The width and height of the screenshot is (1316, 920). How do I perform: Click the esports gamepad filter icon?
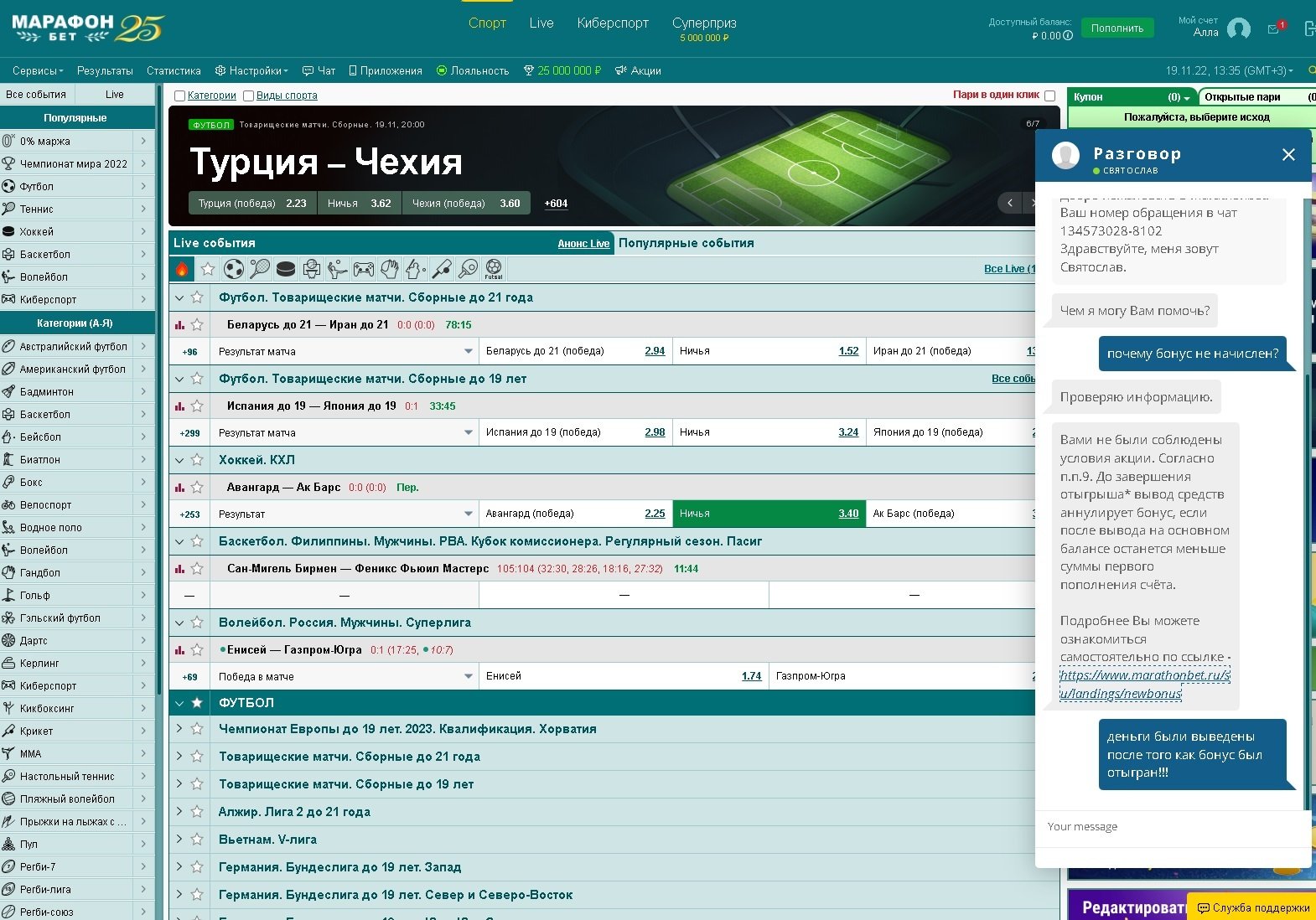tap(364, 269)
